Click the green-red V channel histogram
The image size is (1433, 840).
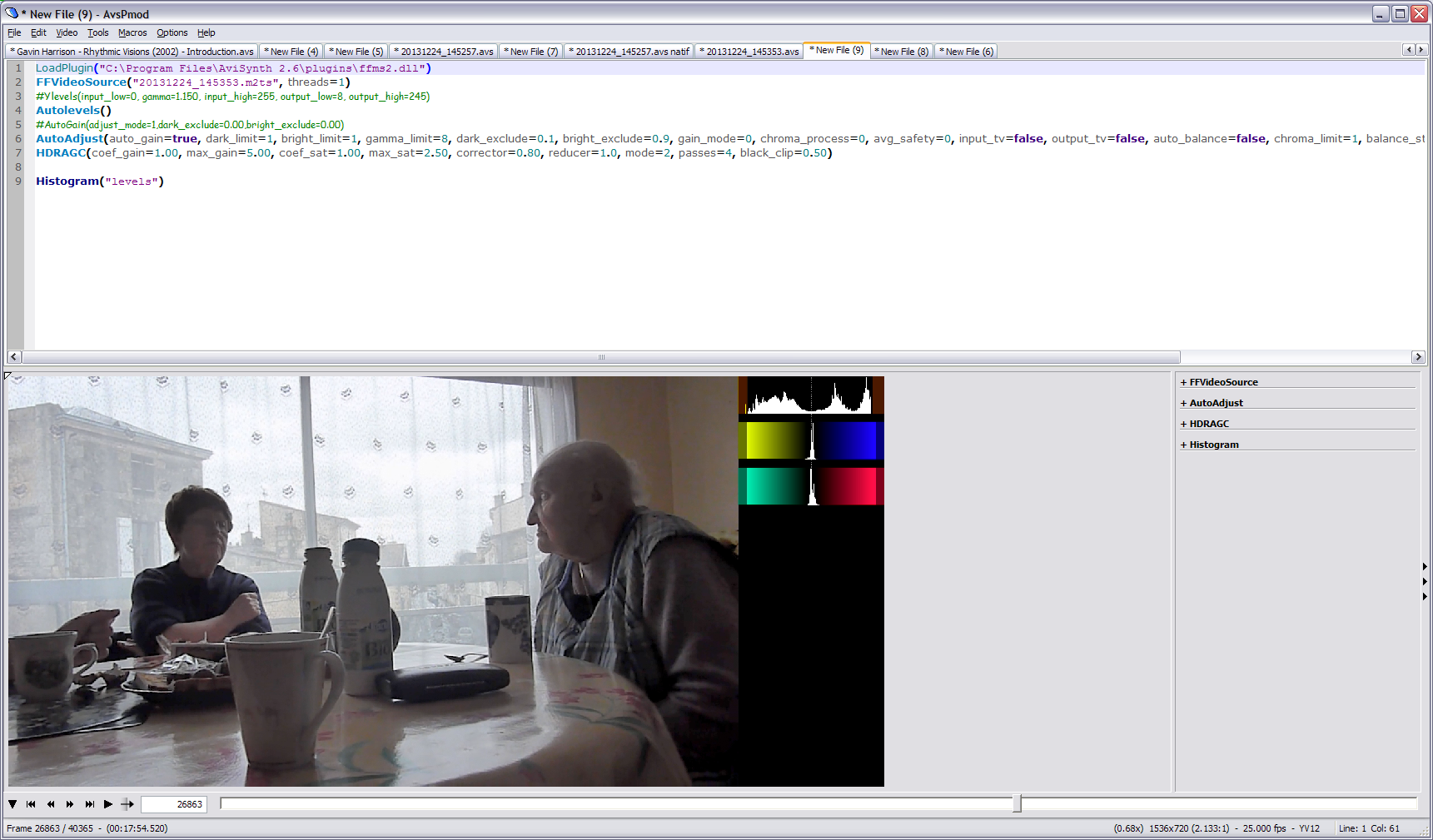coord(811,486)
